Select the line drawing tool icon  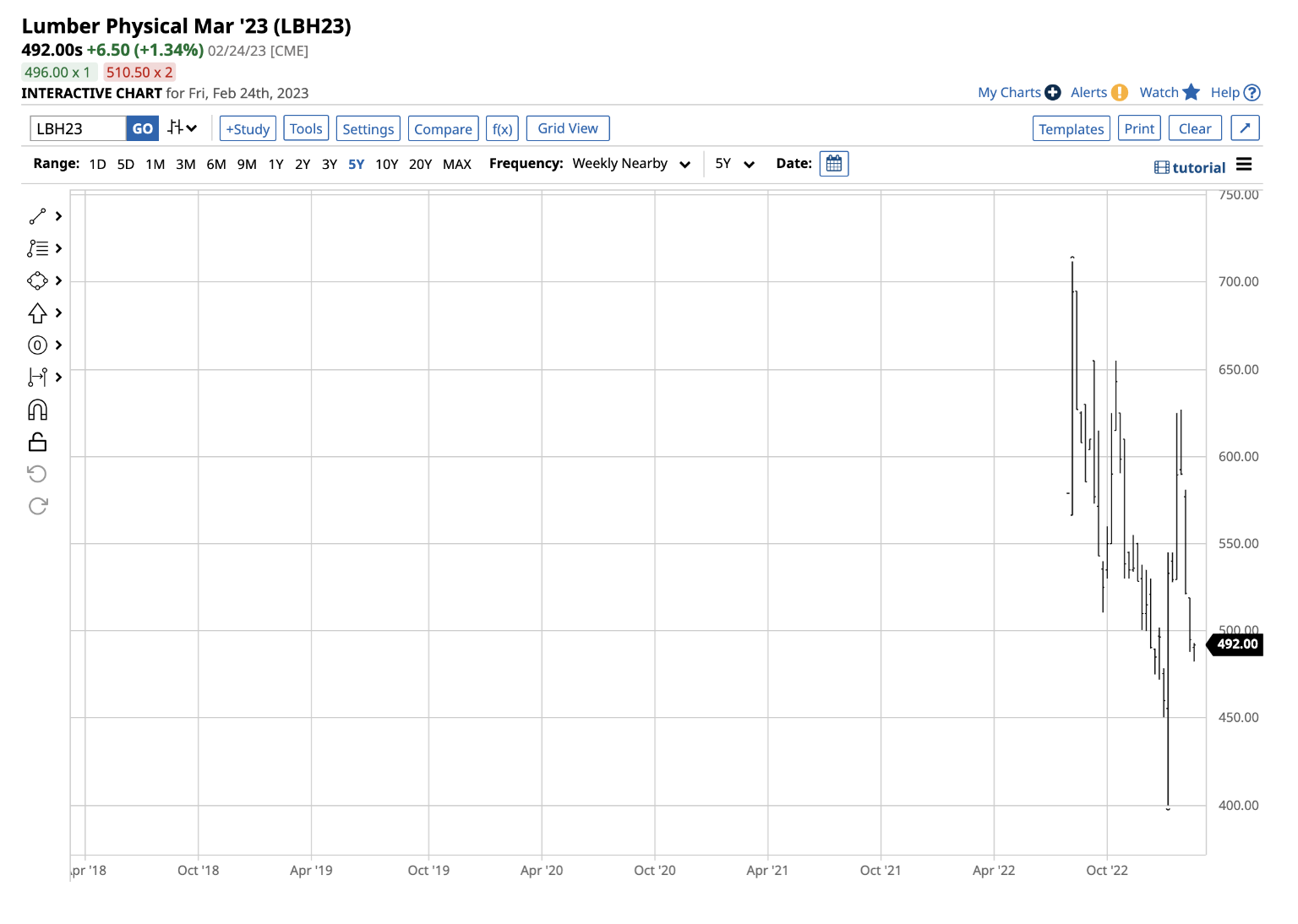pyautogui.click(x=37, y=217)
